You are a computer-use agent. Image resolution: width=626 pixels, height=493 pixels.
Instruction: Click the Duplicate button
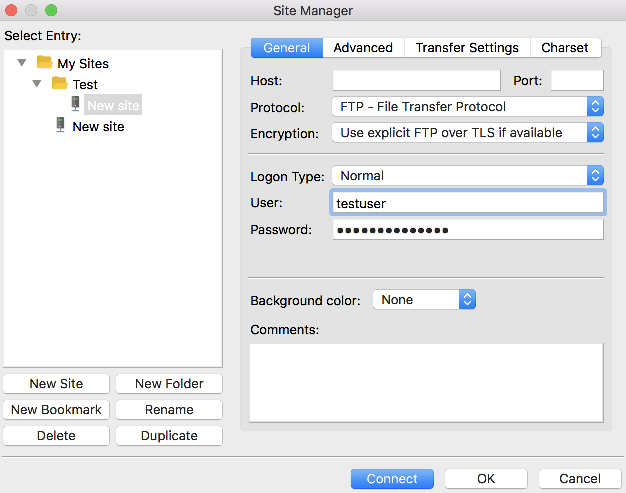point(169,436)
